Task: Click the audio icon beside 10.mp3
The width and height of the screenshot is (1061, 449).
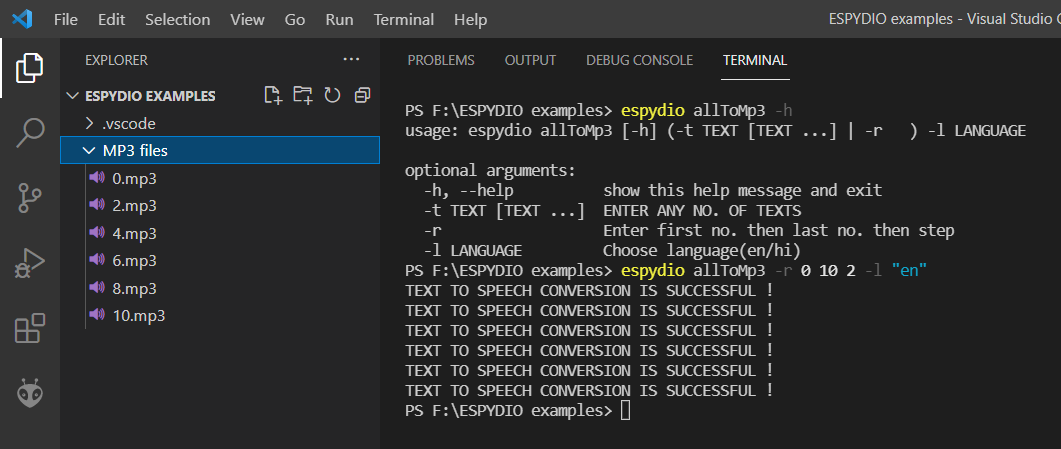Action: point(97,315)
